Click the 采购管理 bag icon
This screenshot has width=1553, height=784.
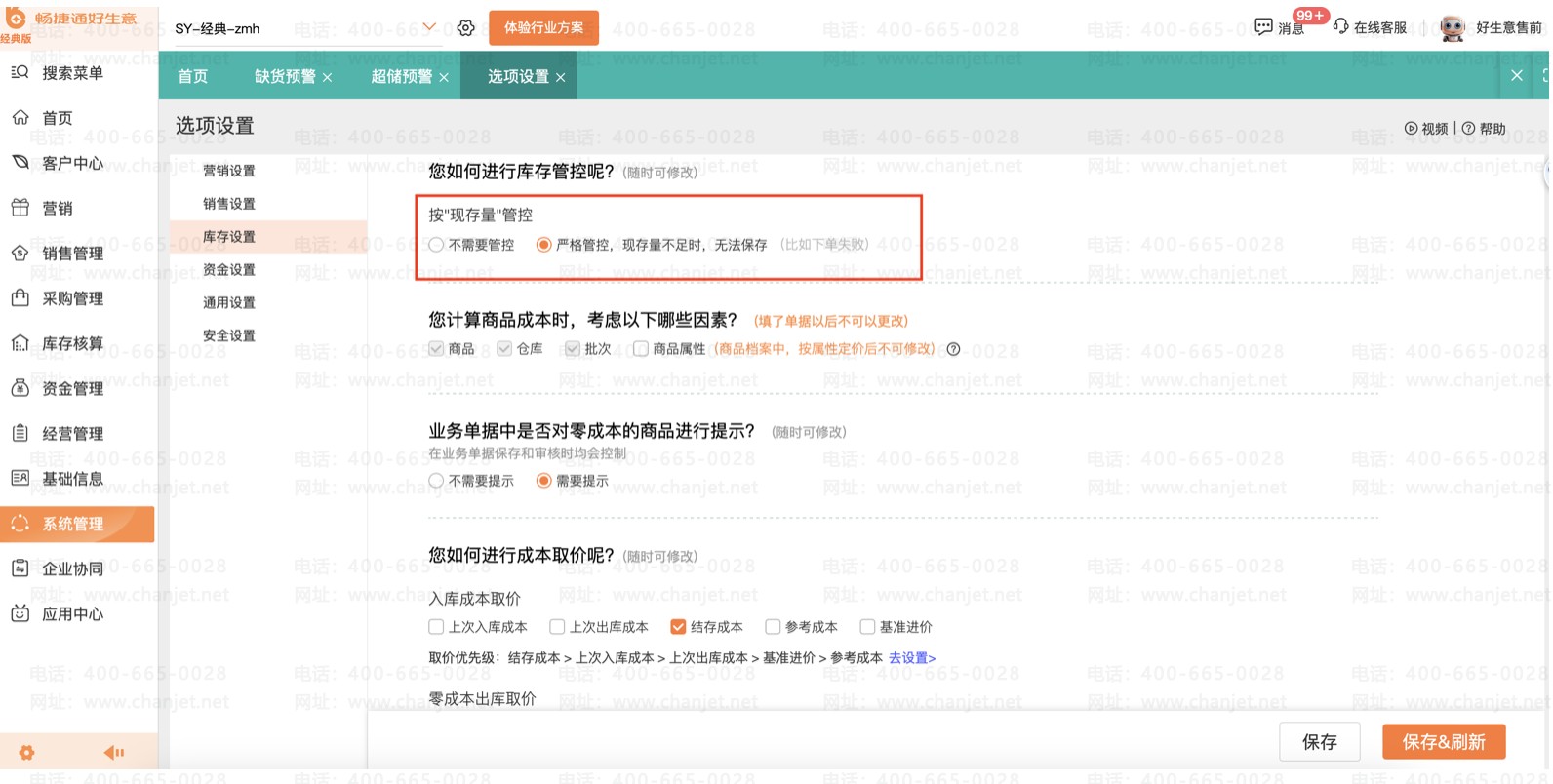coord(20,297)
